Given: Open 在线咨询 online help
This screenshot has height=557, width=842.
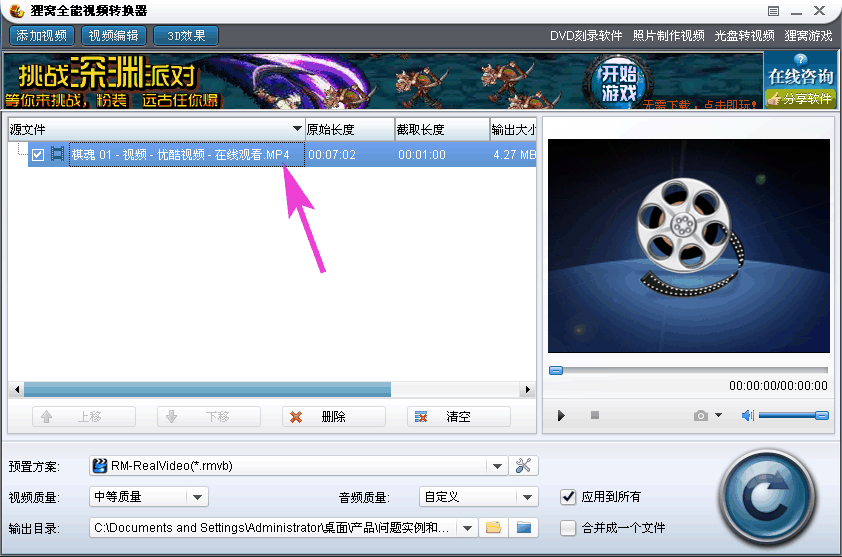Looking at the screenshot, I should pyautogui.click(x=800, y=76).
